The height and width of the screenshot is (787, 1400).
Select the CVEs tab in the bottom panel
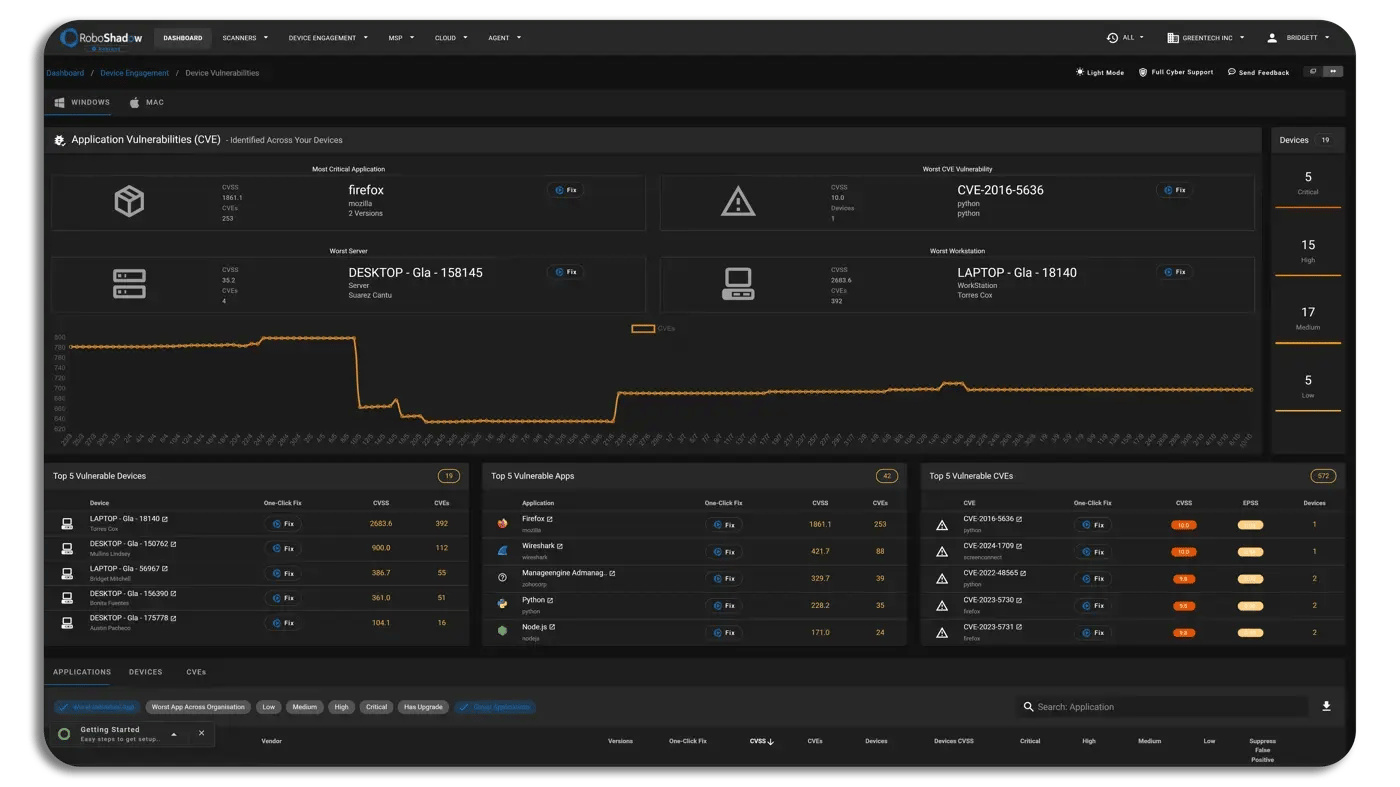click(x=196, y=672)
